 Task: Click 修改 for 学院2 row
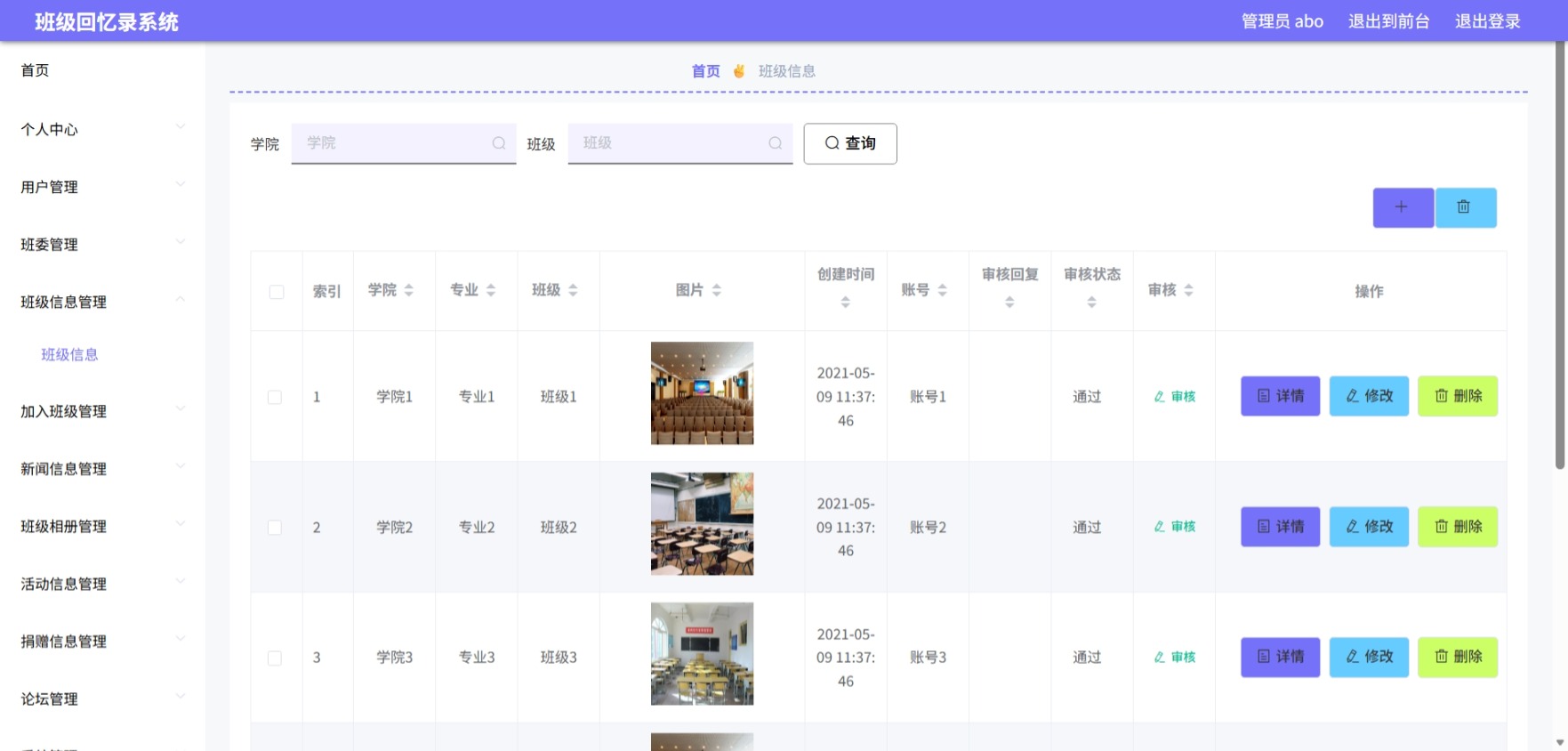click(x=1369, y=527)
